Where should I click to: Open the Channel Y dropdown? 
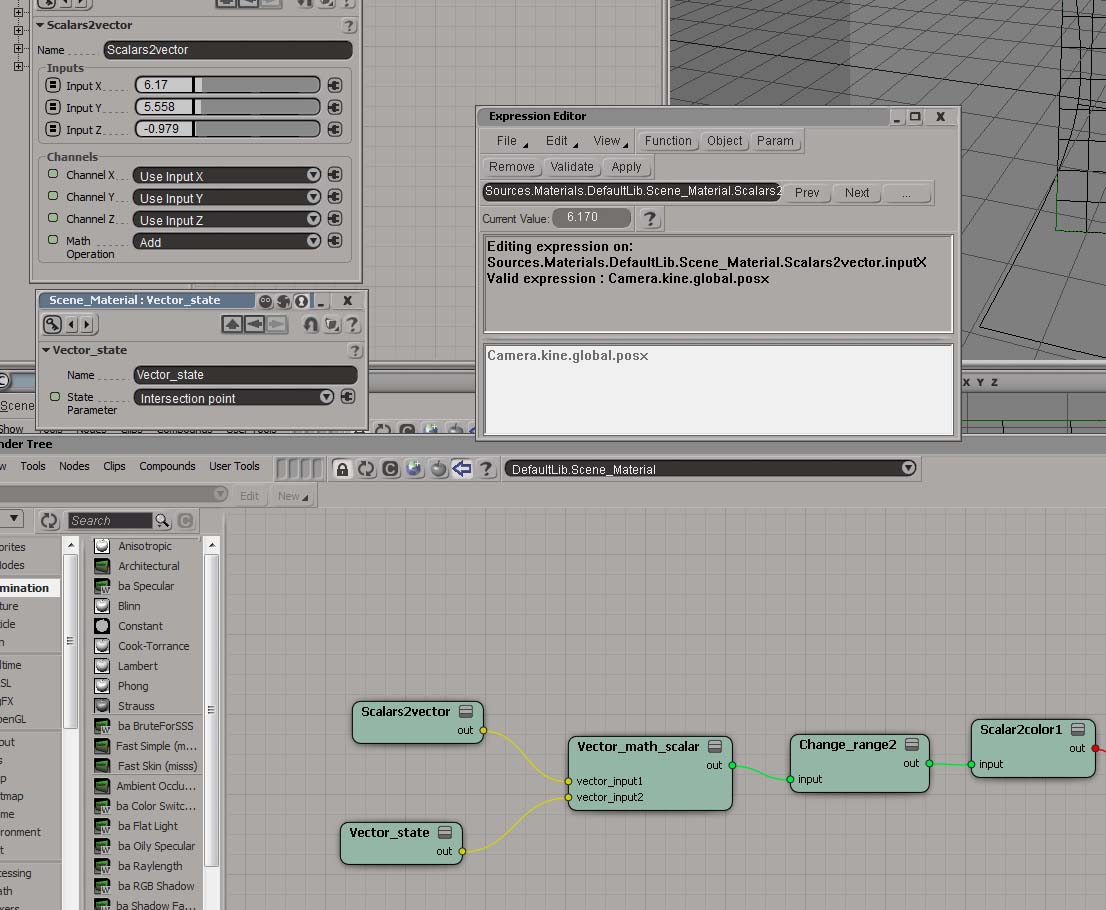[313, 198]
